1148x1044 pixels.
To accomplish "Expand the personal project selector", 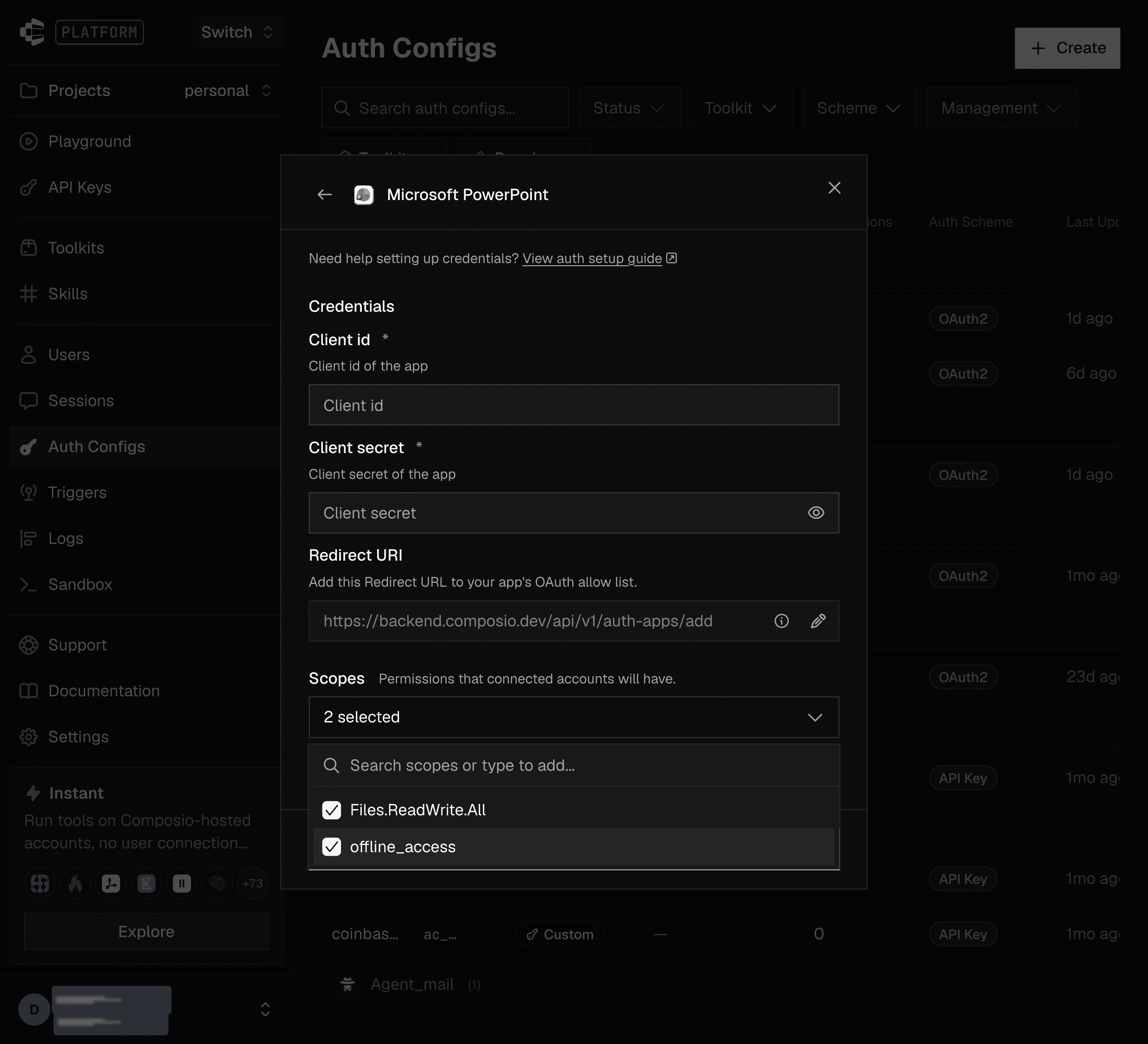I will coord(228,90).
